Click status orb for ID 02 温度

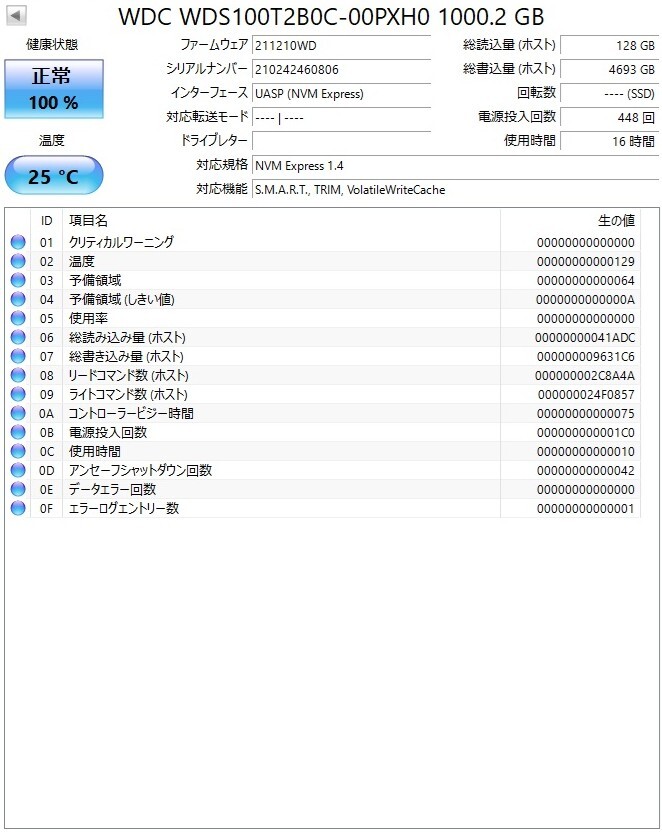[18, 261]
